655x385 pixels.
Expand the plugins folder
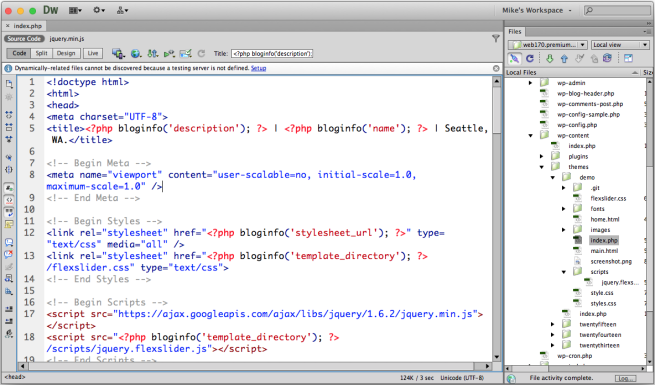tap(541, 156)
